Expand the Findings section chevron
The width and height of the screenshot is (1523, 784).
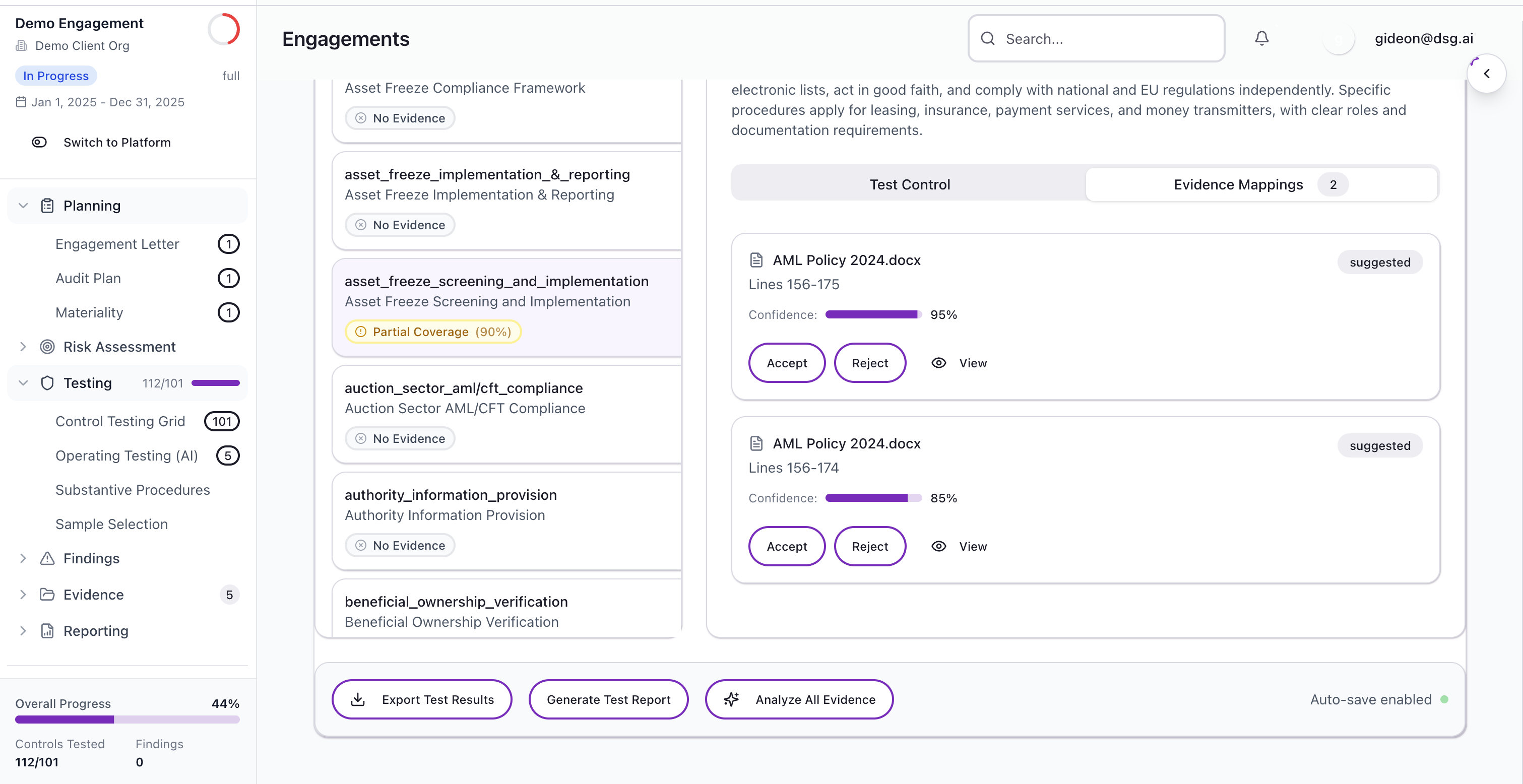tap(23, 558)
